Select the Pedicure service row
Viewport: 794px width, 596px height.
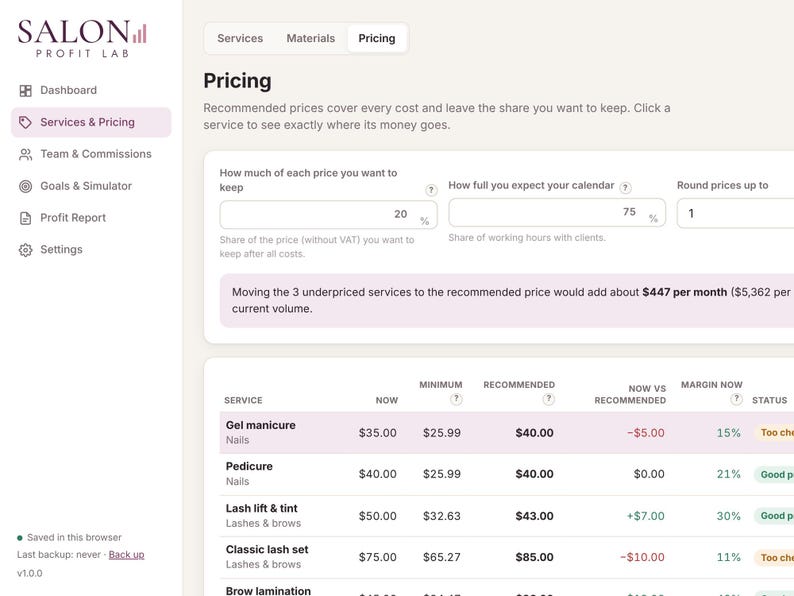[506, 474]
